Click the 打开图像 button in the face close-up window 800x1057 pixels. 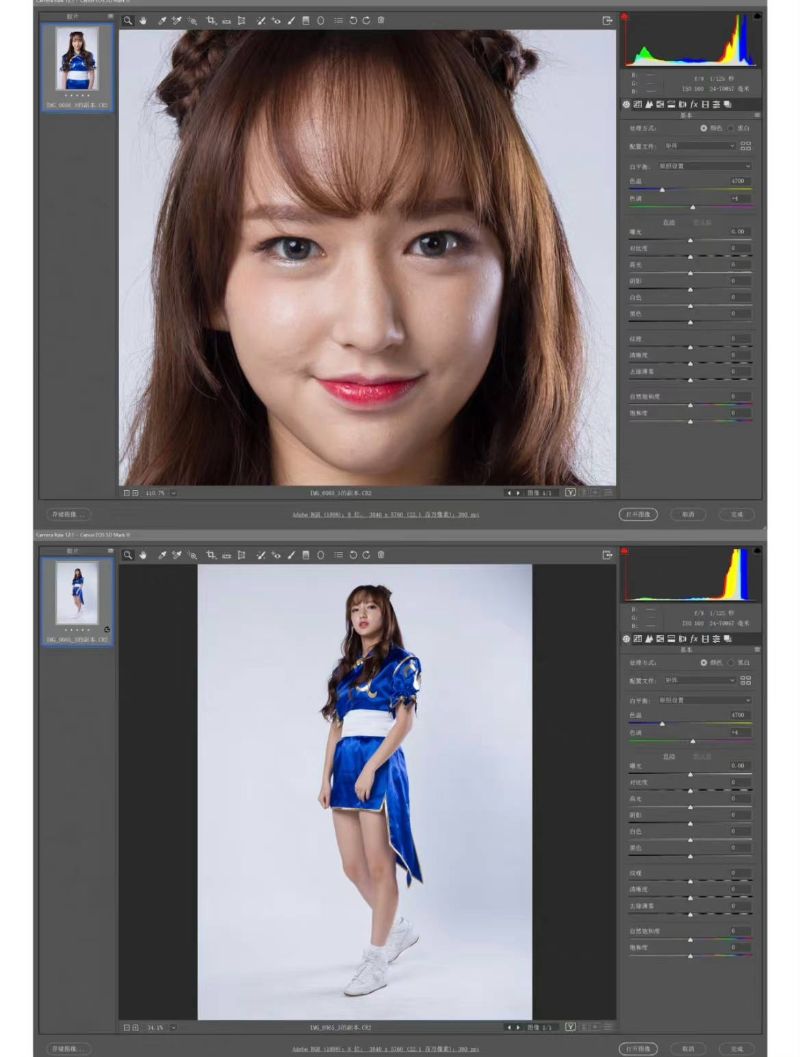click(x=638, y=514)
